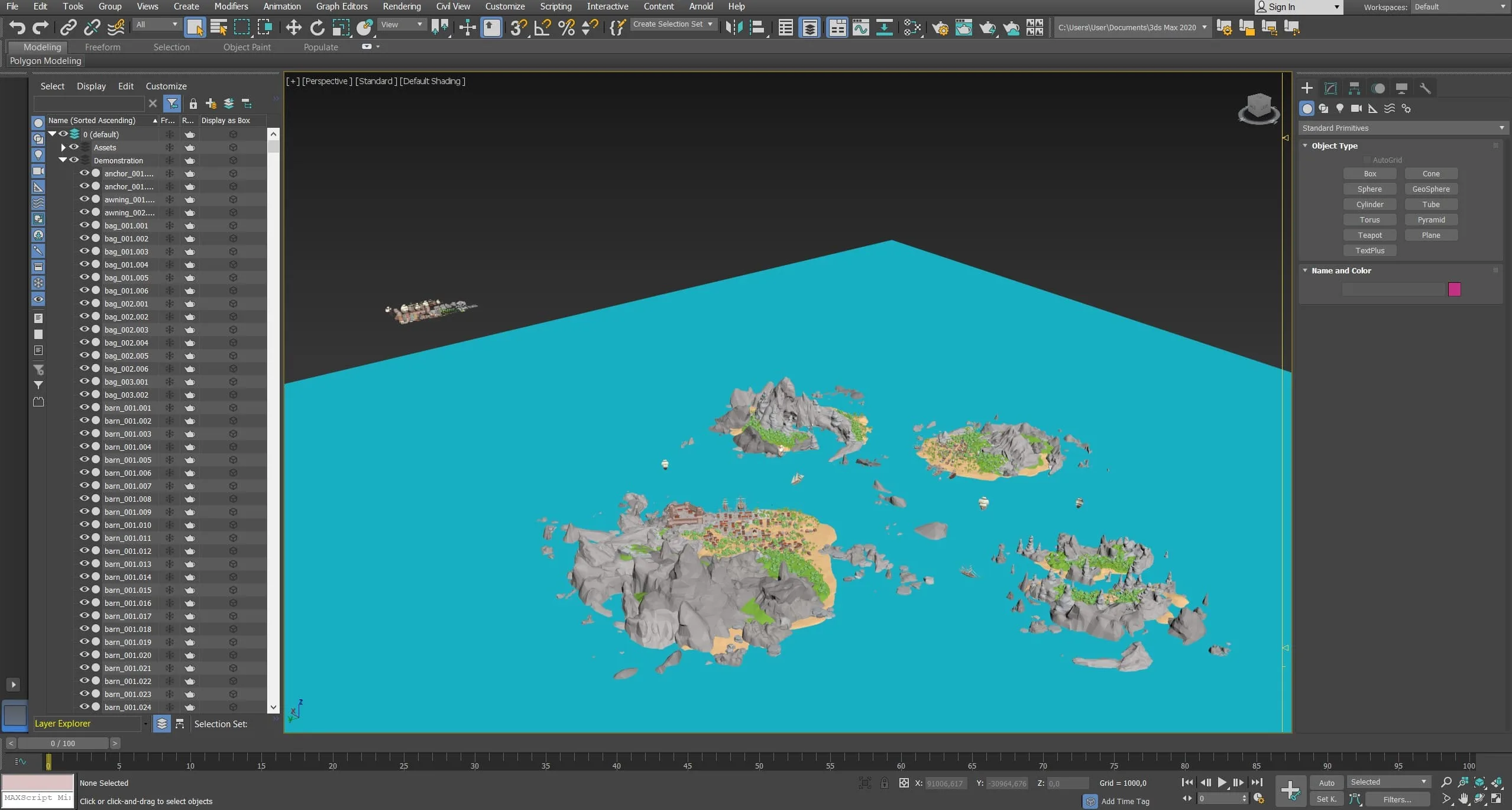Hide the bag_001.003 object via eye icon
The image size is (1512, 810).
(85, 251)
